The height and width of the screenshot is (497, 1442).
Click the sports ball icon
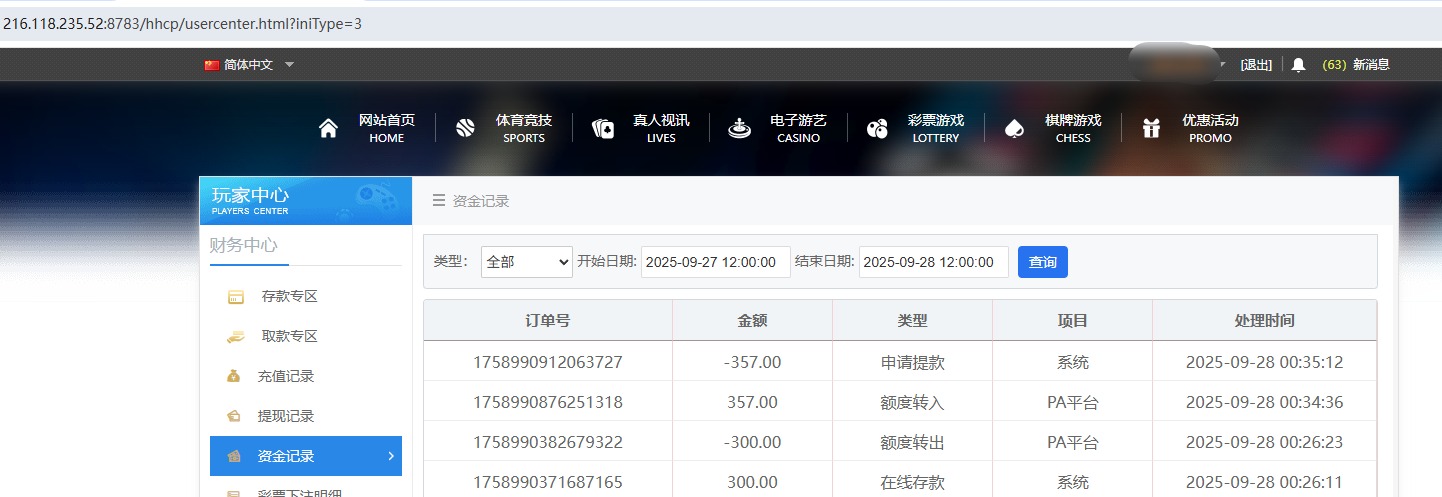[x=465, y=129]
